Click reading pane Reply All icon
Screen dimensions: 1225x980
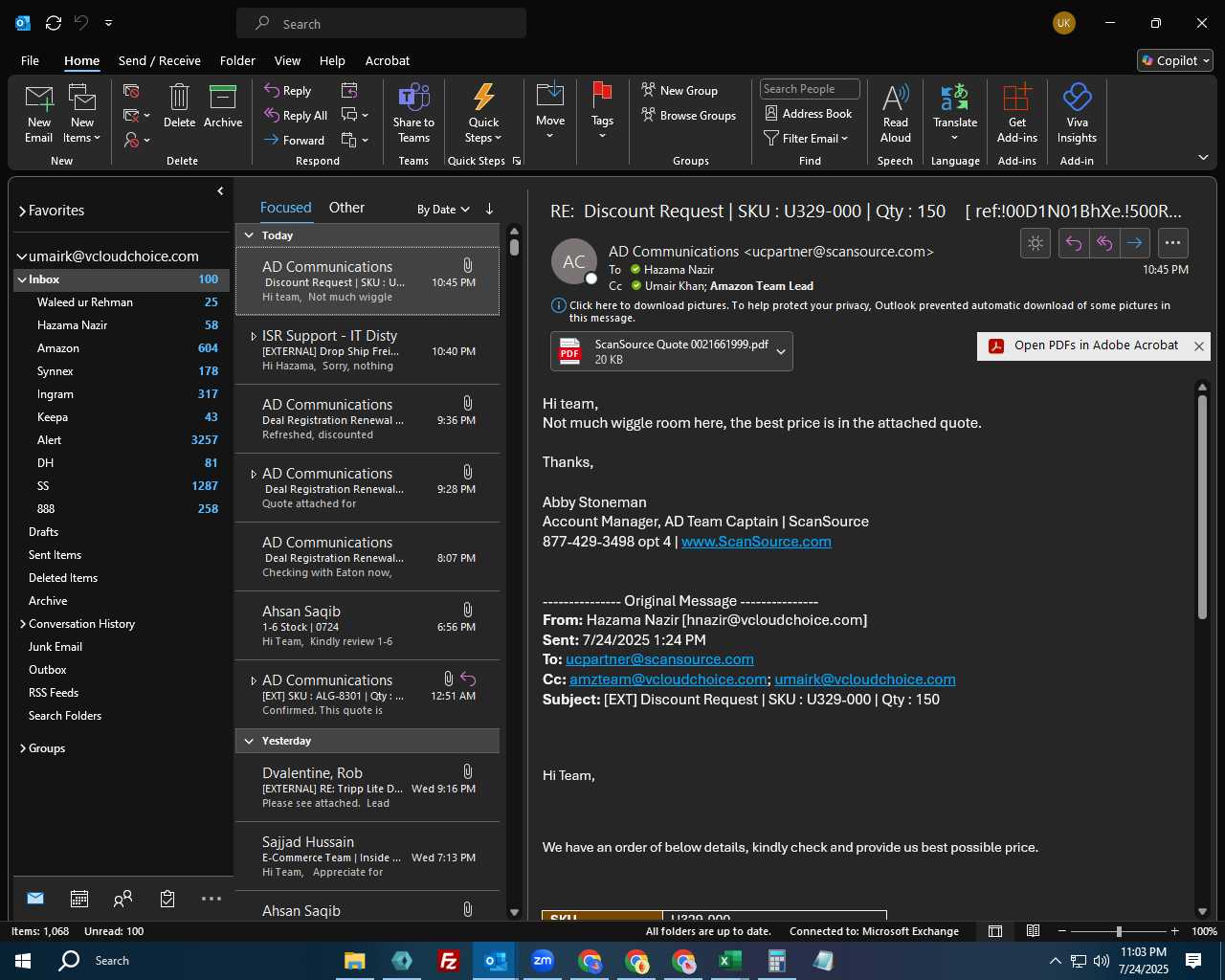tap(1104, 243)
